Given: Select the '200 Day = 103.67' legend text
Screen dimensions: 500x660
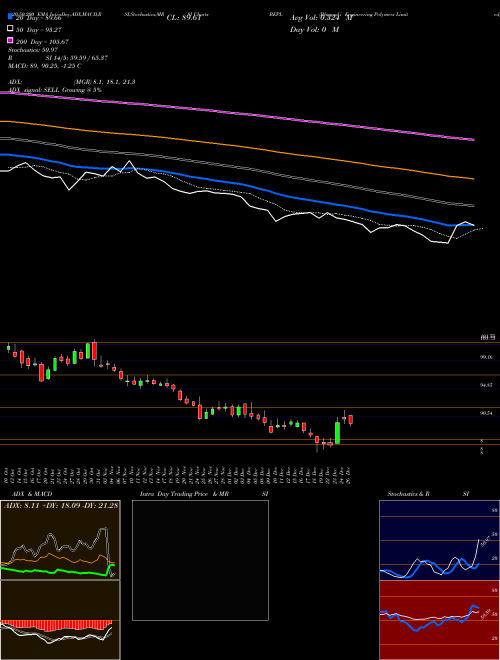Looking at the screenshot, I should pyautogui.click(x=42, y=42).
